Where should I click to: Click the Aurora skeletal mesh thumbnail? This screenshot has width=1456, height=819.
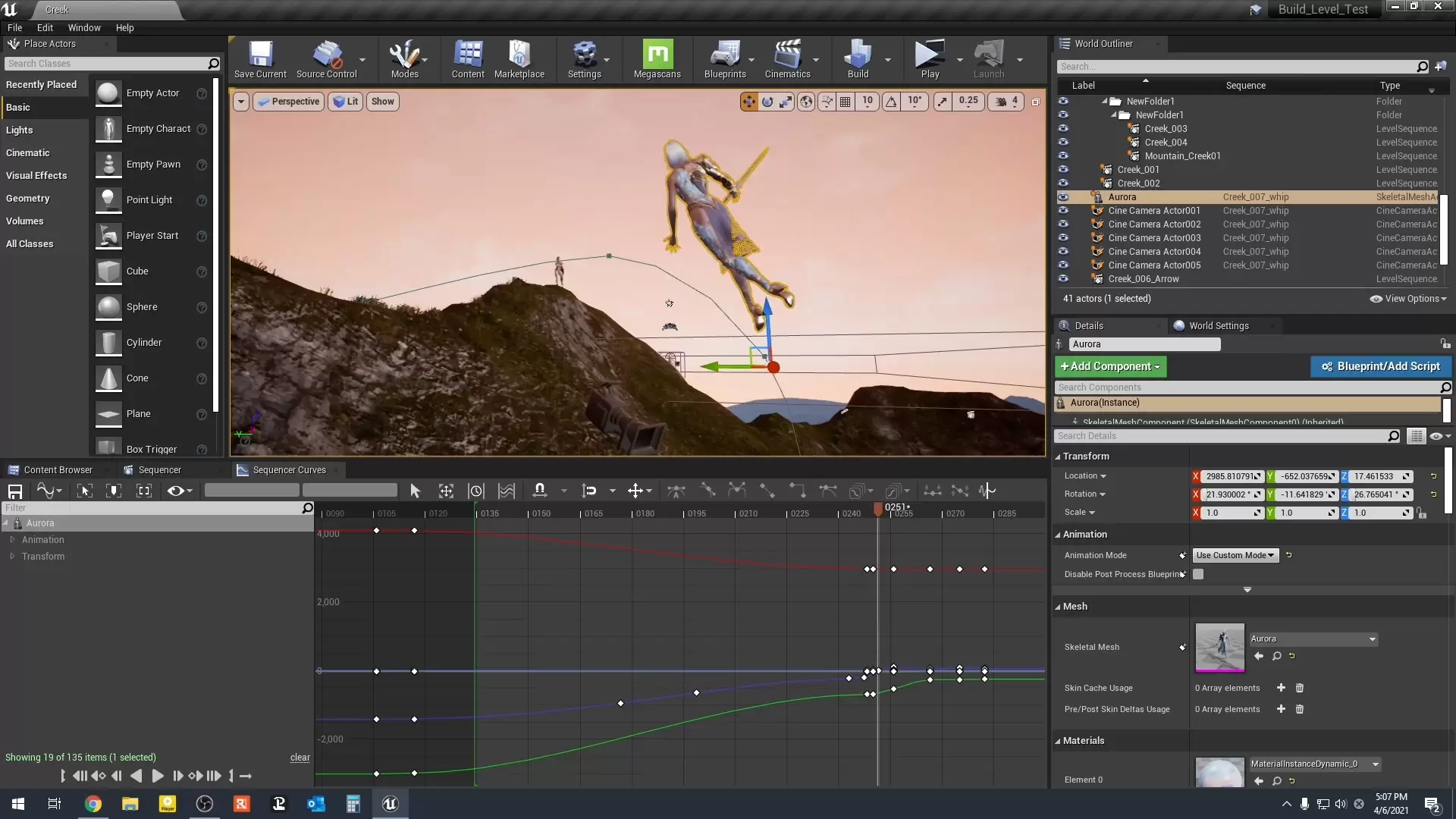pos(1219,647)
